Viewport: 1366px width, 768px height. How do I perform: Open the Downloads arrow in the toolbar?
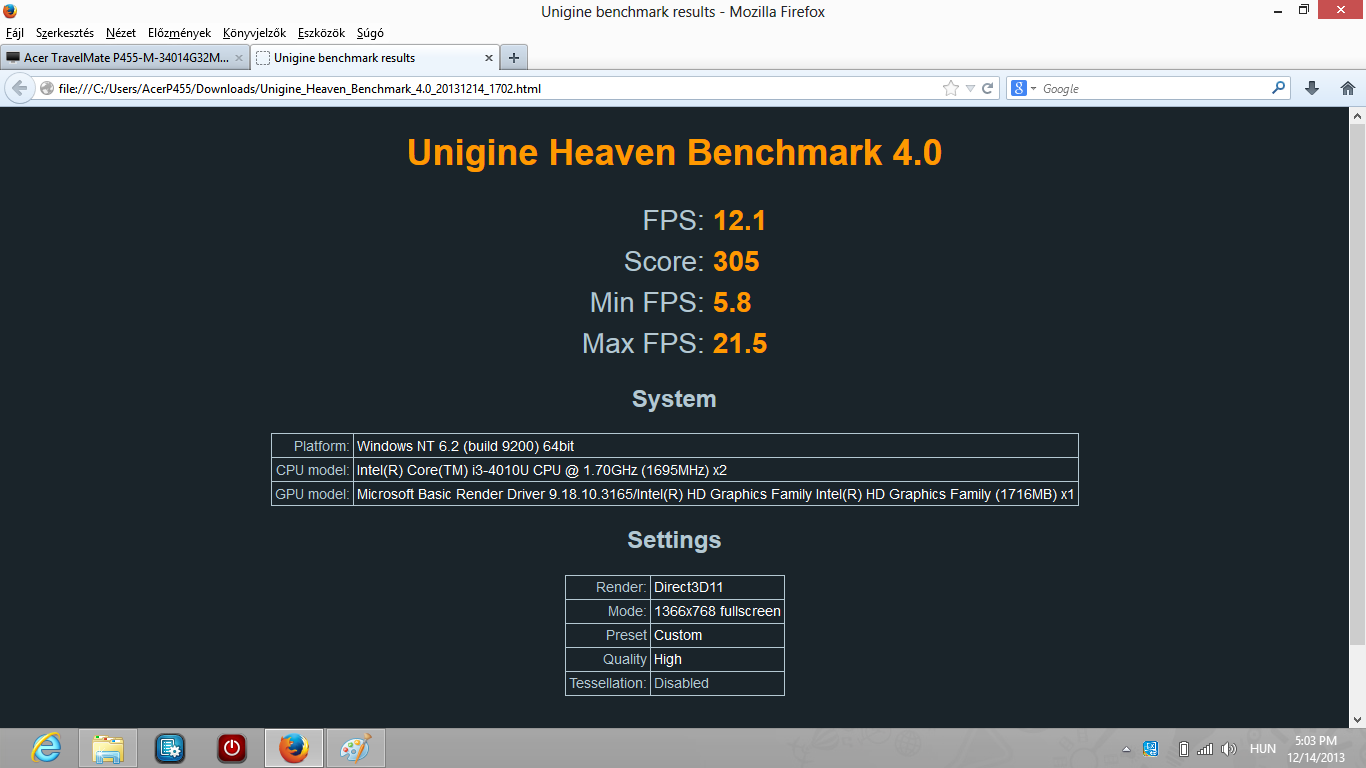1312,88
